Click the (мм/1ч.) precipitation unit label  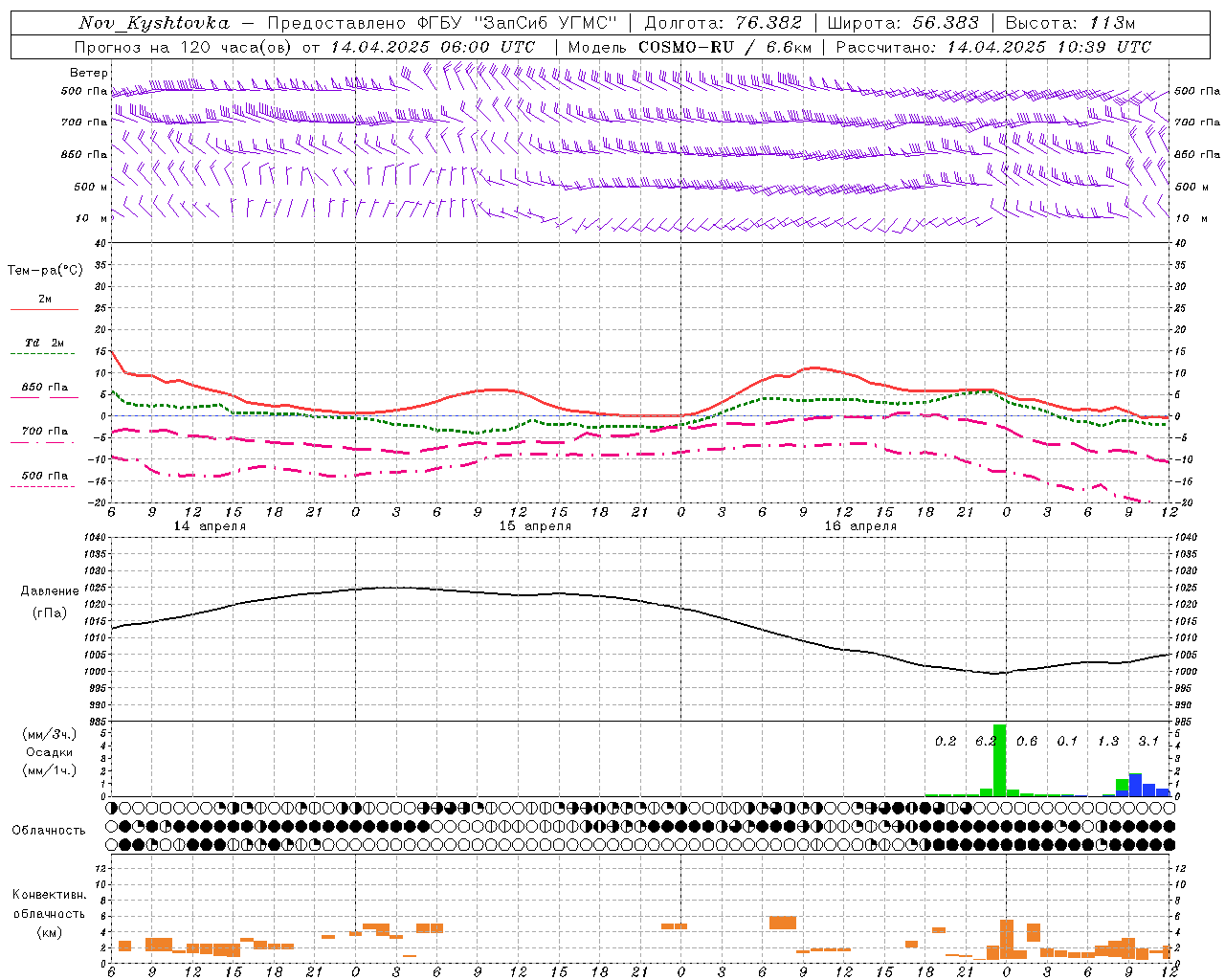click(49, 770)
